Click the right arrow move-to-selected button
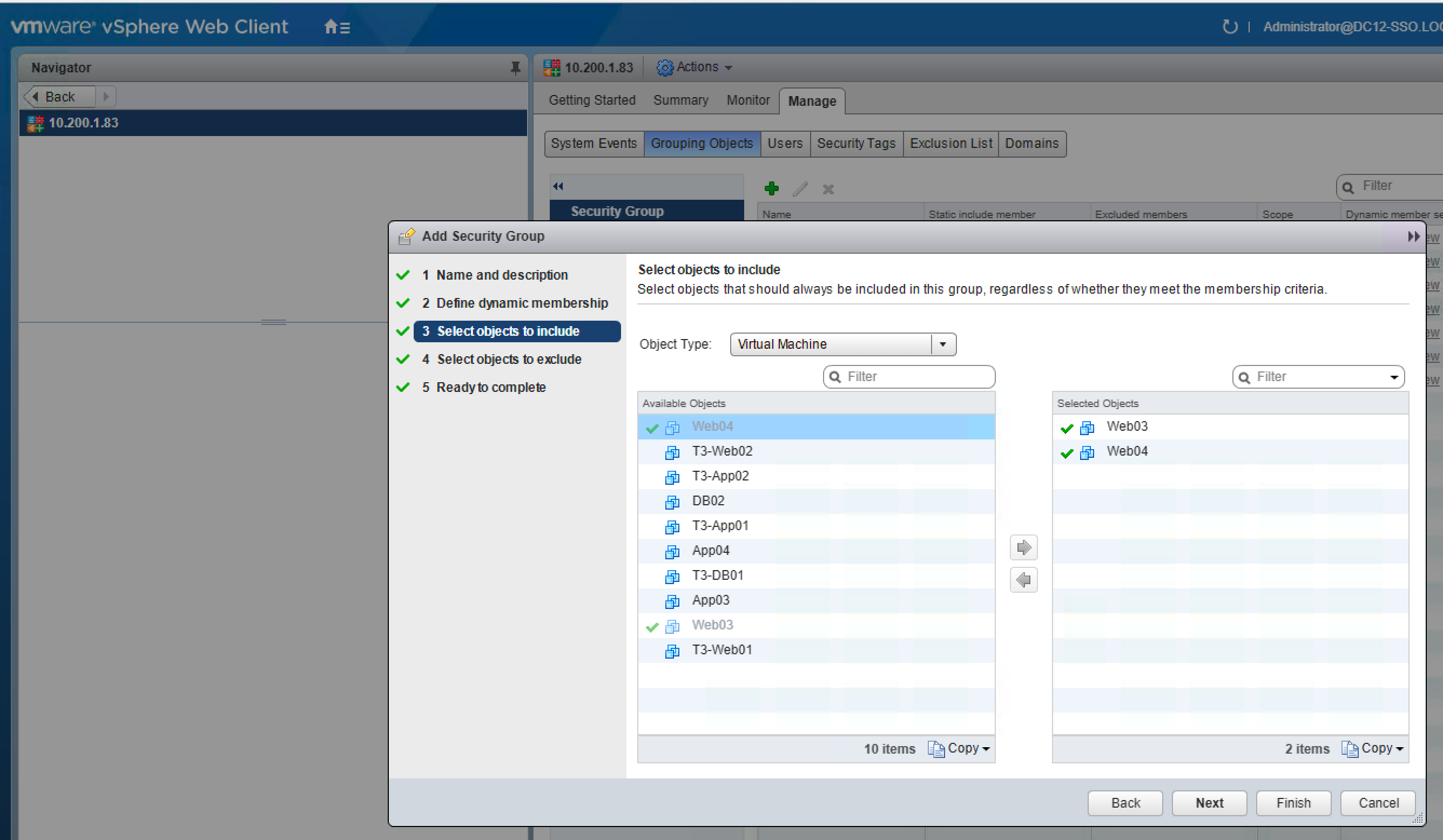 point(1023,548)
